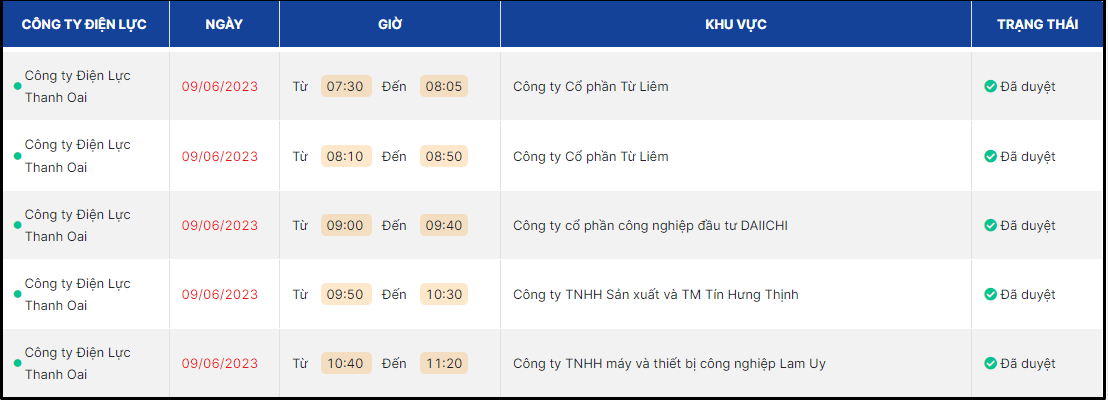Click the green dot in the 07:30 row
Viewport: 1108px width, 400px height.
17,87
